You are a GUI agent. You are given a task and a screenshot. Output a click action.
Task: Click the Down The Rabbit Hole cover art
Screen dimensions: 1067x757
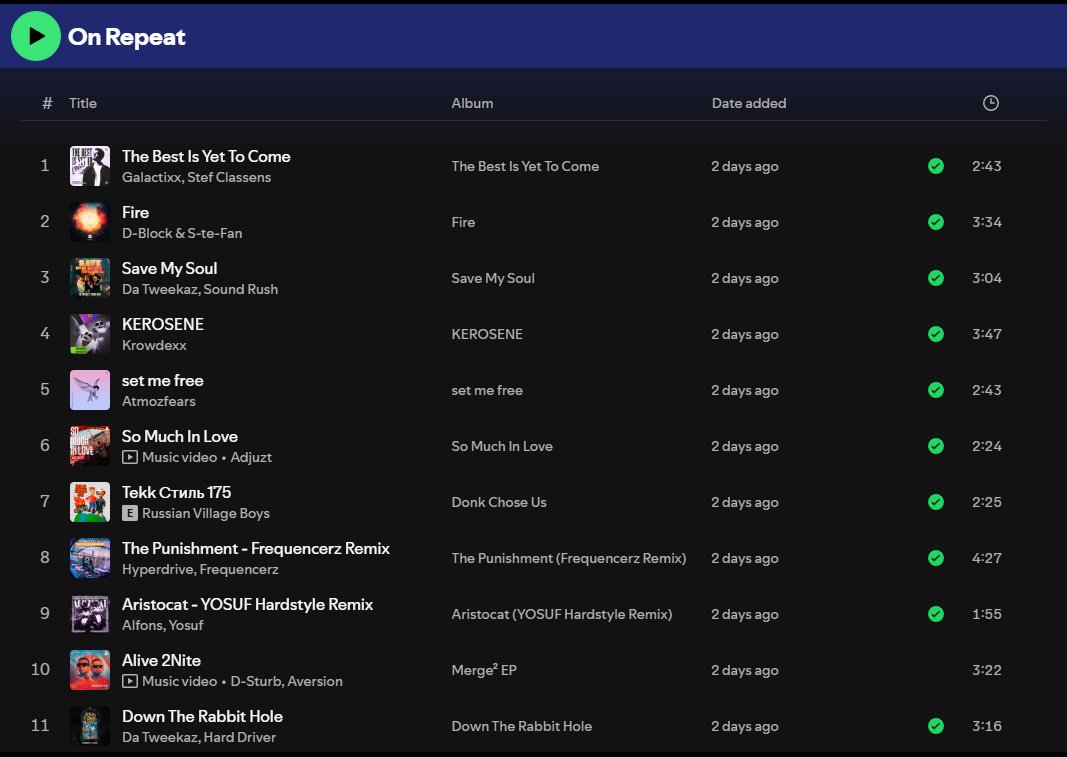[x=90, y=726]
